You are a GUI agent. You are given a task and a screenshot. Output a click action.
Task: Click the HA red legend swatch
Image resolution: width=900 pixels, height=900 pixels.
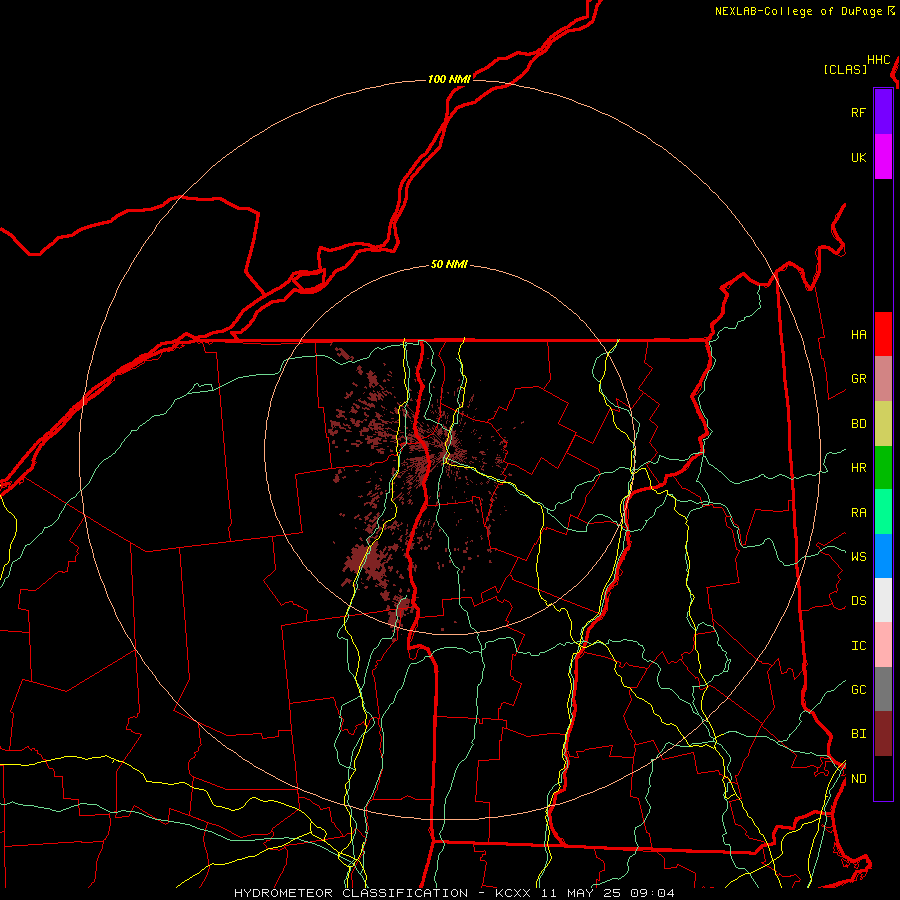pyautogui.click(x=883, y=334)
